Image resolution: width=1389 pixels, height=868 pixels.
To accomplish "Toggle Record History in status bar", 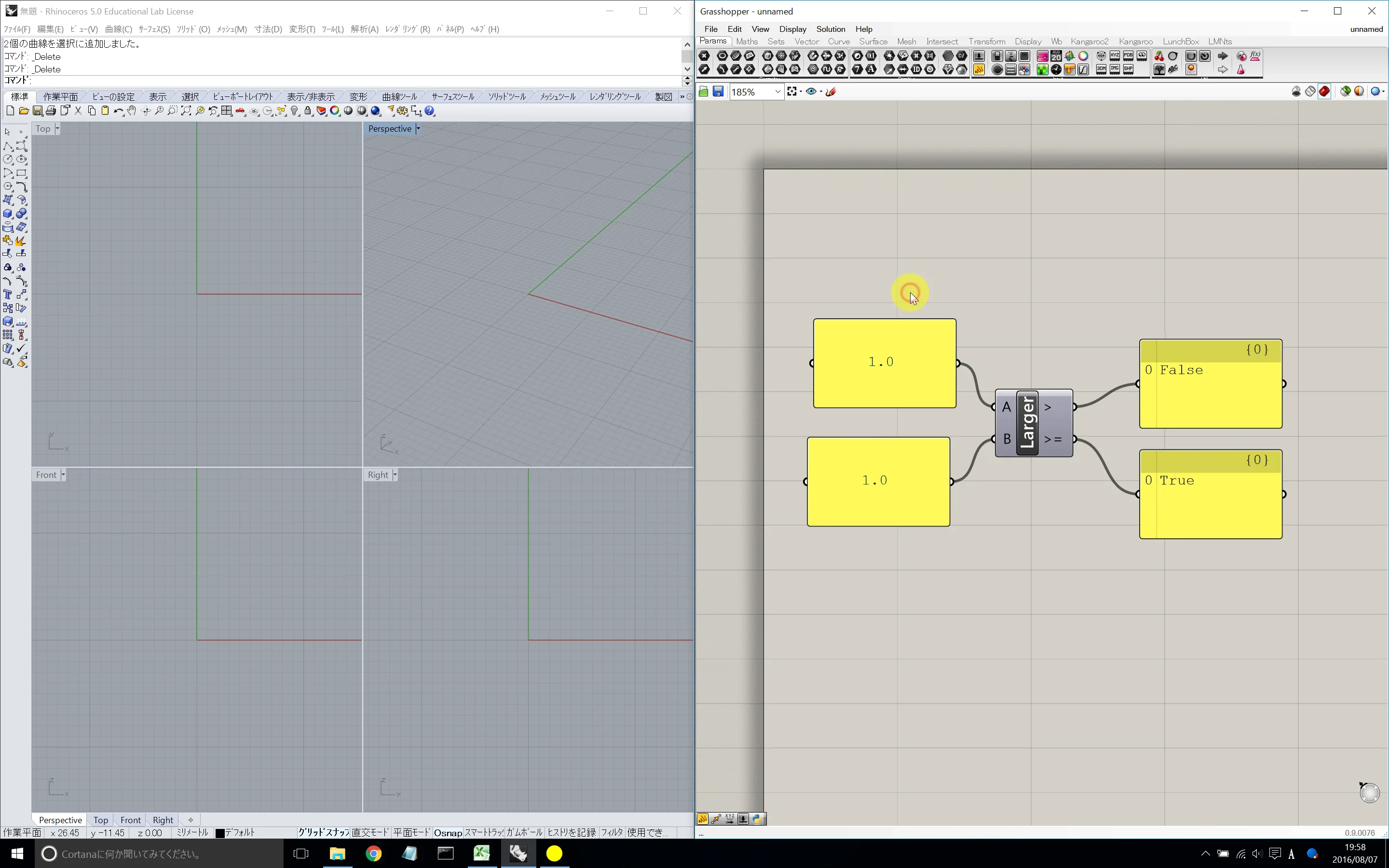I will [x=572, y=832].
